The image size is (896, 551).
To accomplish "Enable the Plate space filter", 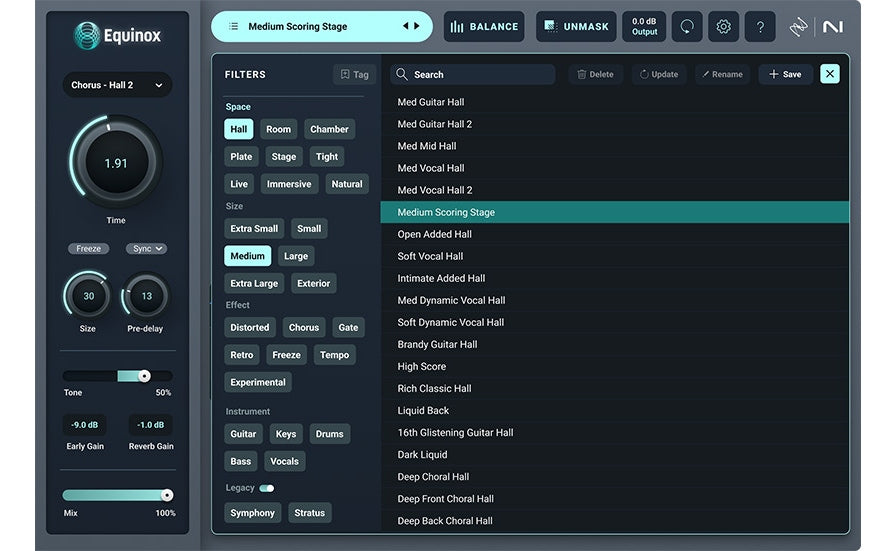I will pyautogui.click(x=241, y=157).
